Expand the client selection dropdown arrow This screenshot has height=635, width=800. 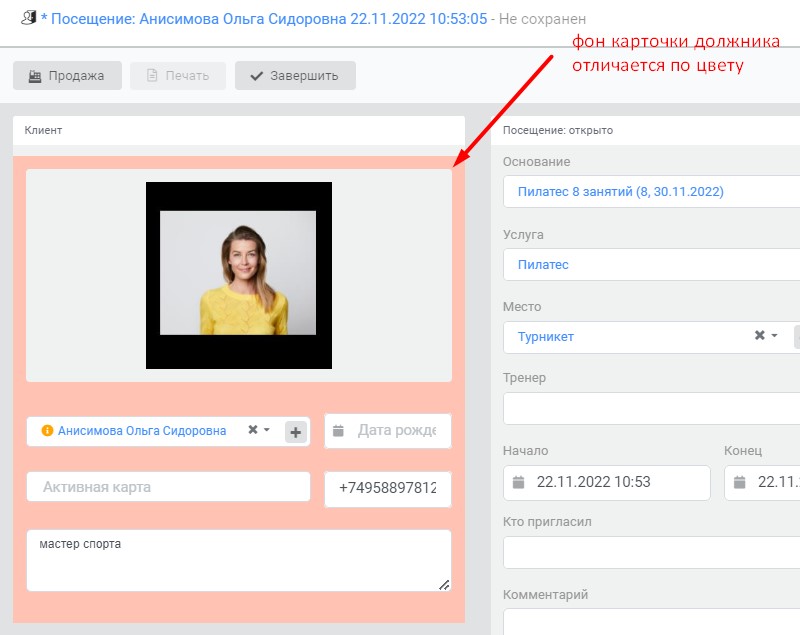(x=267, y=429)
